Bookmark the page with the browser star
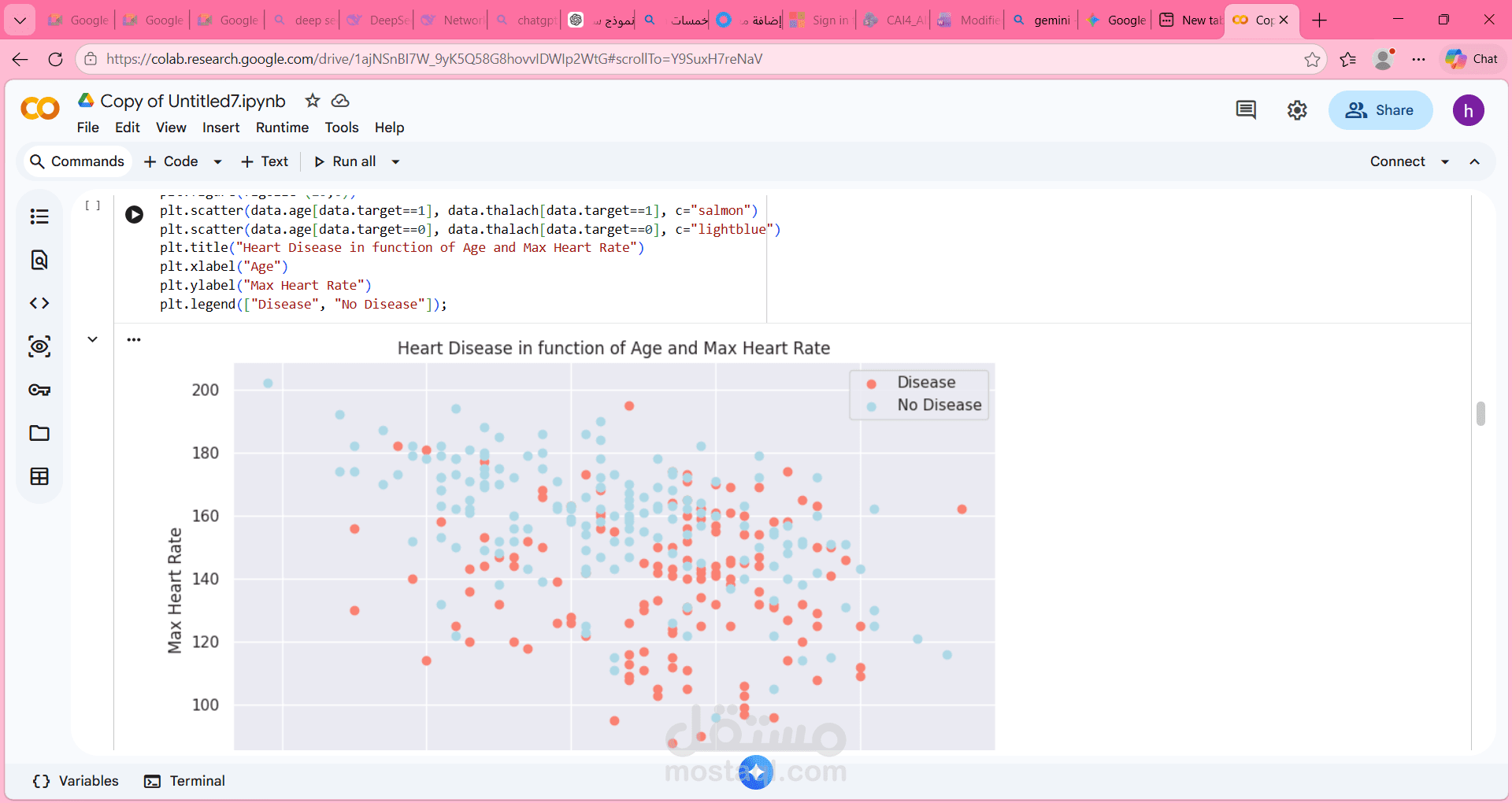The width and height of the screenshot is (1512, 803). (1312, 59)
